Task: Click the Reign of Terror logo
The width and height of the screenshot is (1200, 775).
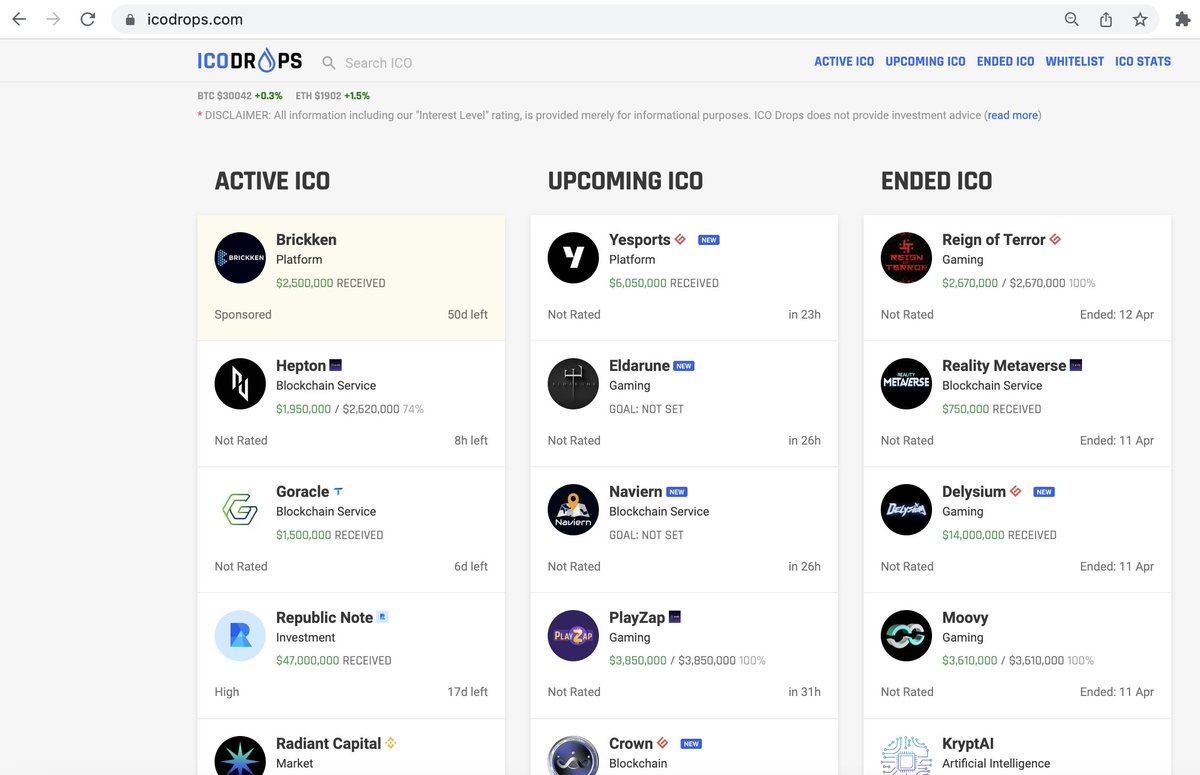Action: click(906, 258)
